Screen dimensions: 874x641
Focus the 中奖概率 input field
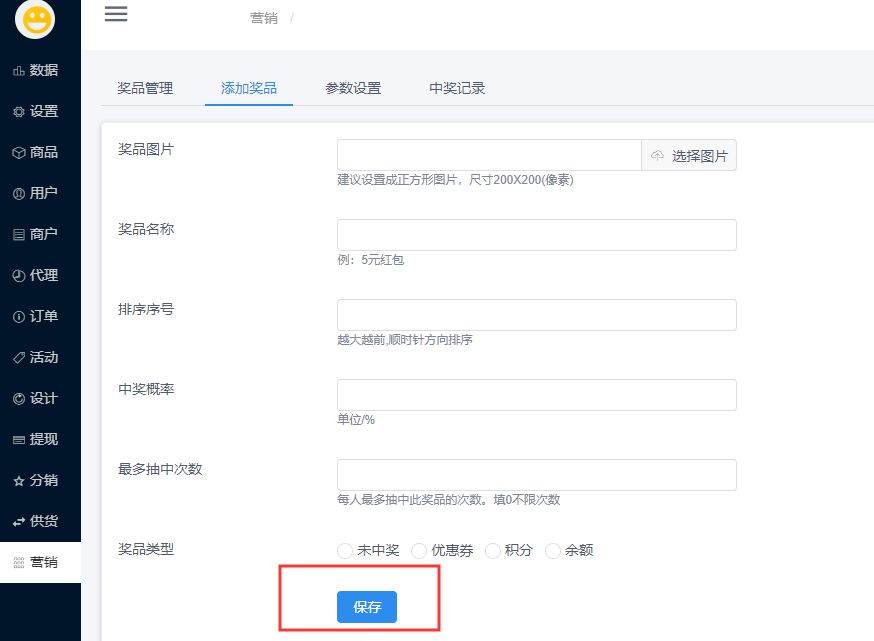[x=537, y=395]
